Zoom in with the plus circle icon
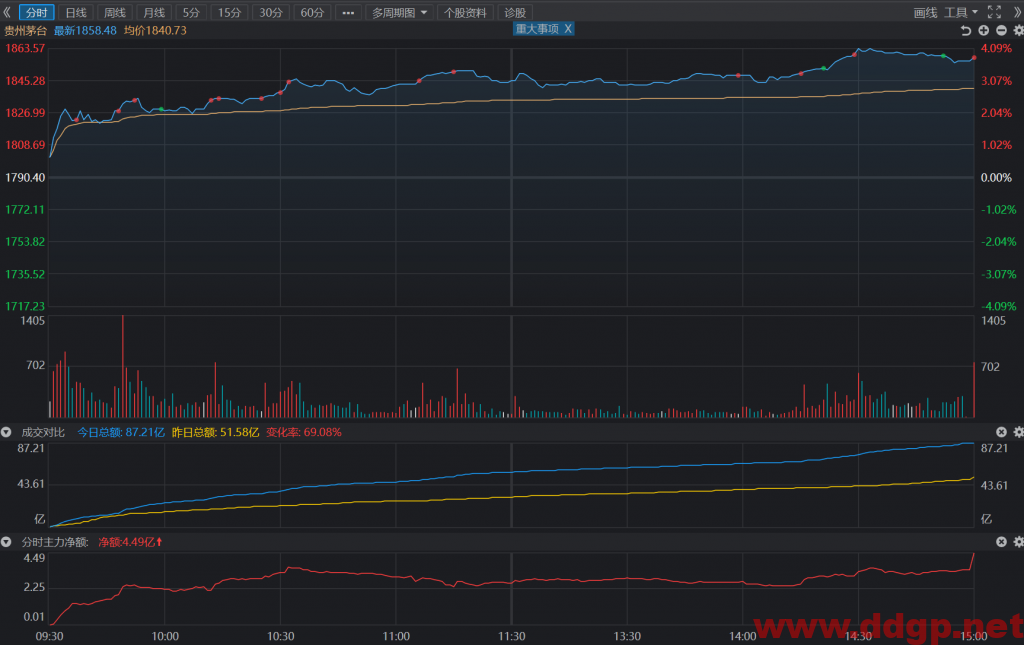This screenshot has width=1024, height=645. coord(984,30)
